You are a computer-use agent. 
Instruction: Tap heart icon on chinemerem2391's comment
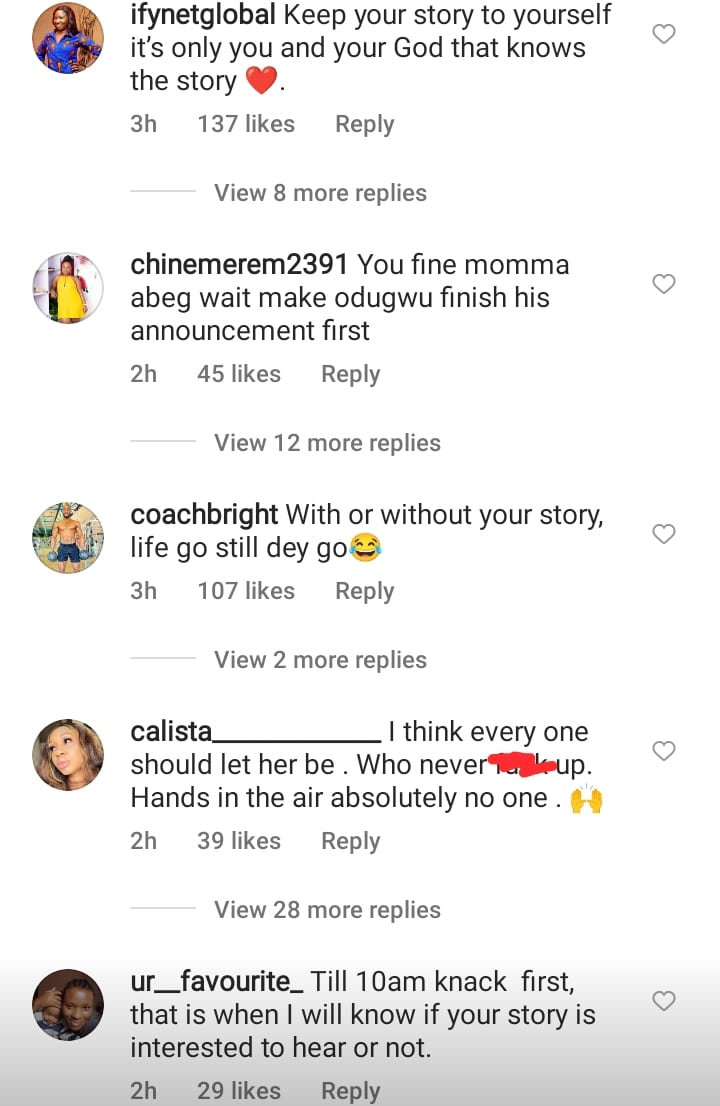[664, 284]
